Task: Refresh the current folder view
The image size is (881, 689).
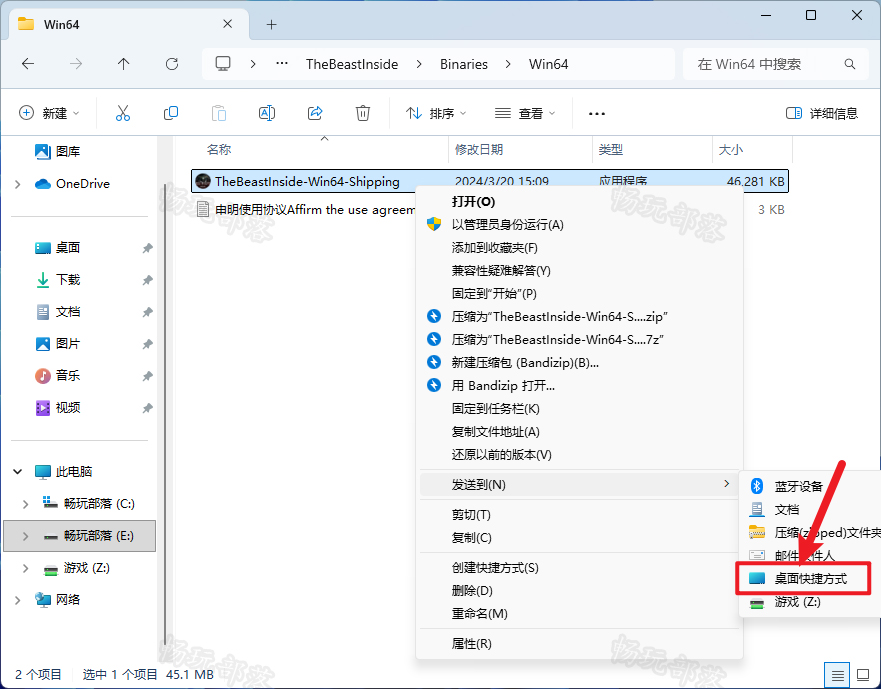Action: point(172,64)
